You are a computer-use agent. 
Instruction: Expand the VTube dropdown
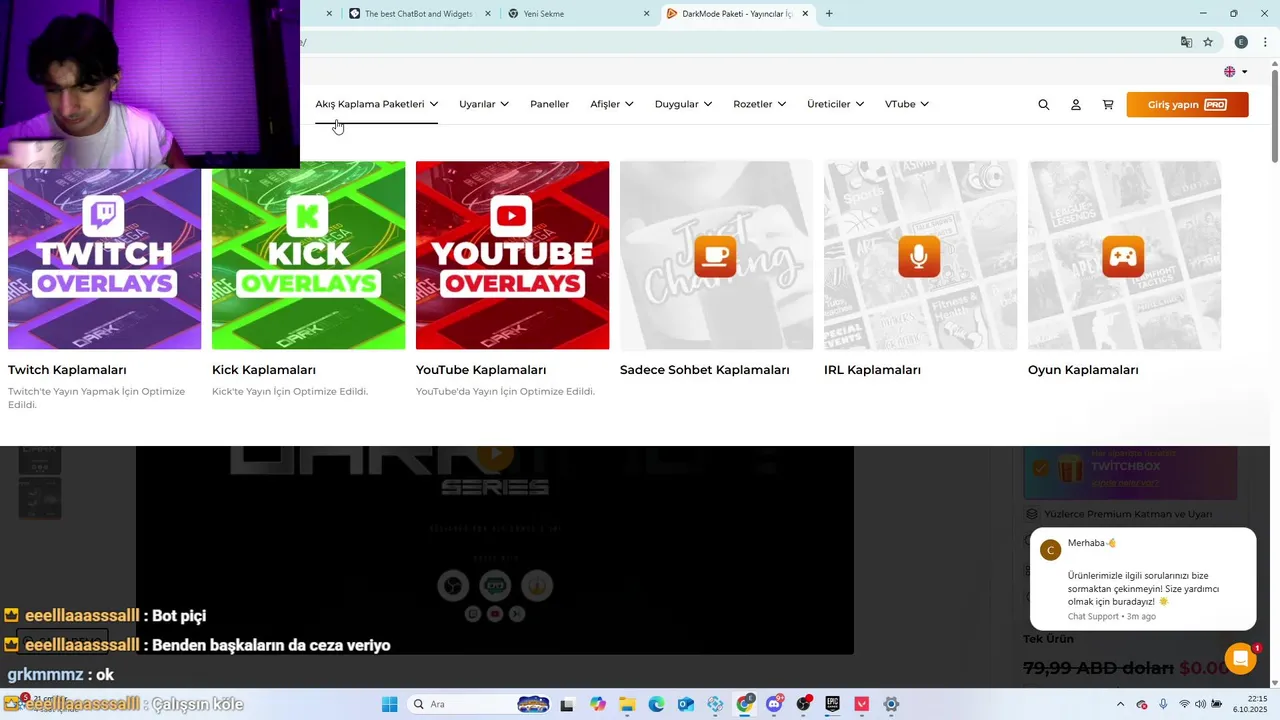[906, 104]
